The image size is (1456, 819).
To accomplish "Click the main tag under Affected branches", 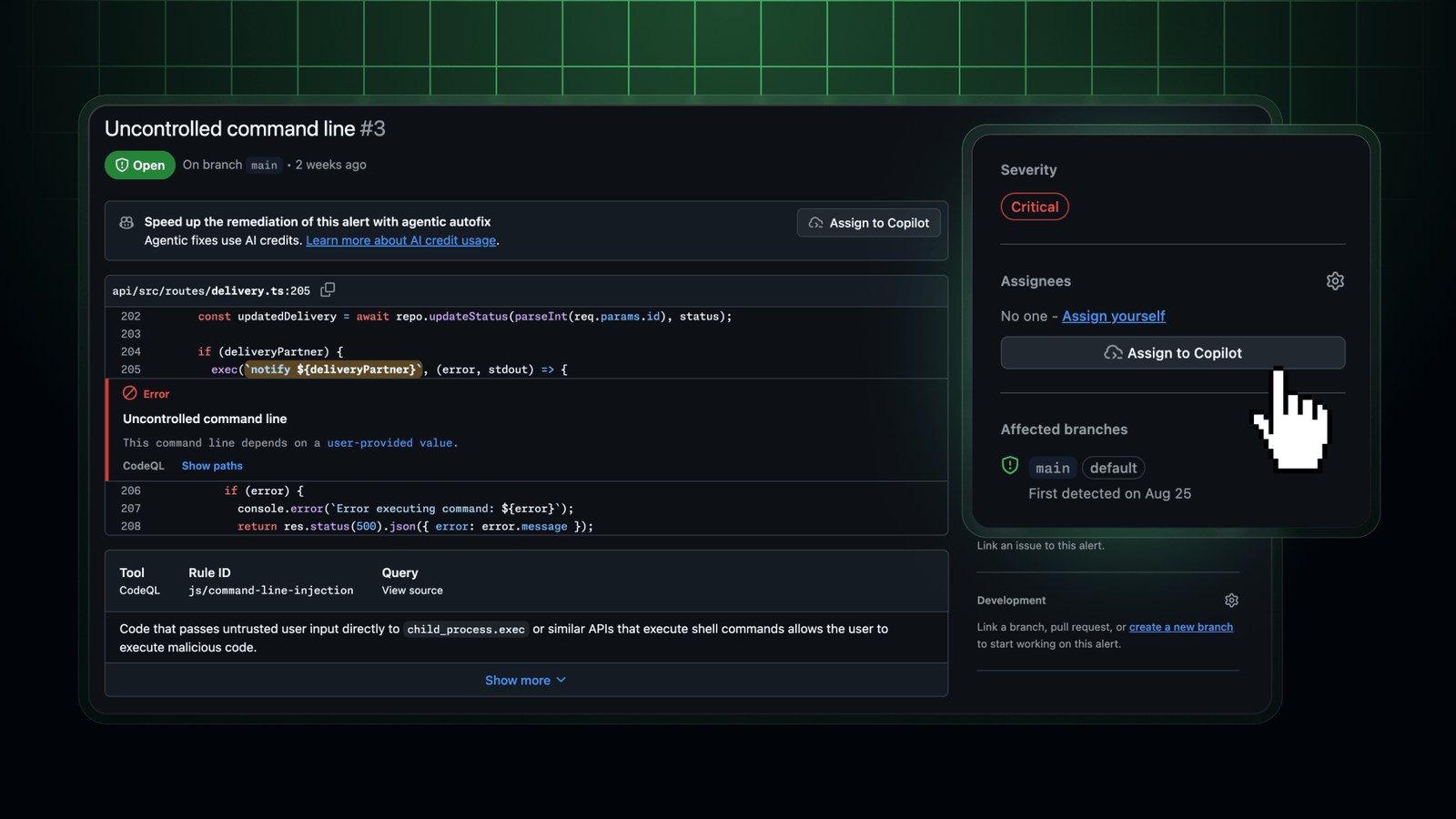I will pos(1053,468).
